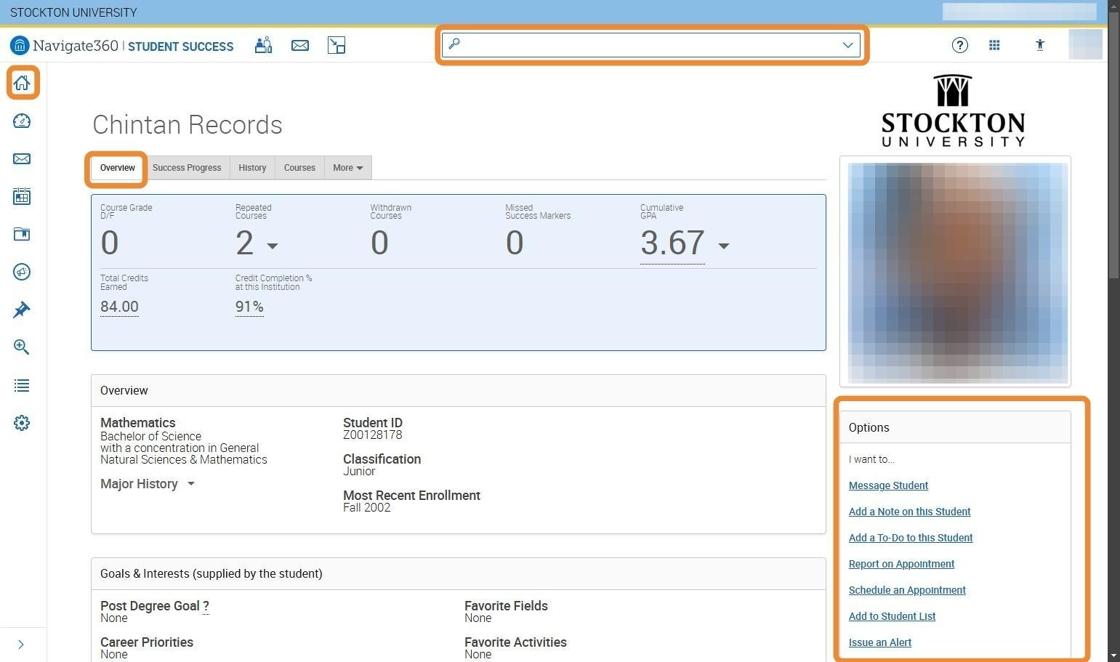Screen dimensions: 1120x662
Task: Switch to the History tab
Action: click(x=252, y=168)
